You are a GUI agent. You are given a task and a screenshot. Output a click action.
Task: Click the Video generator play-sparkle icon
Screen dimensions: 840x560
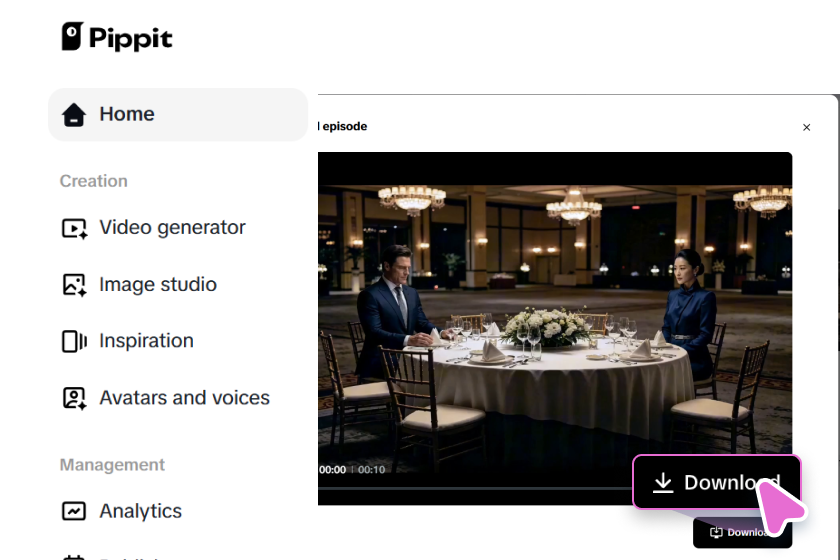(x=74, y=228)
